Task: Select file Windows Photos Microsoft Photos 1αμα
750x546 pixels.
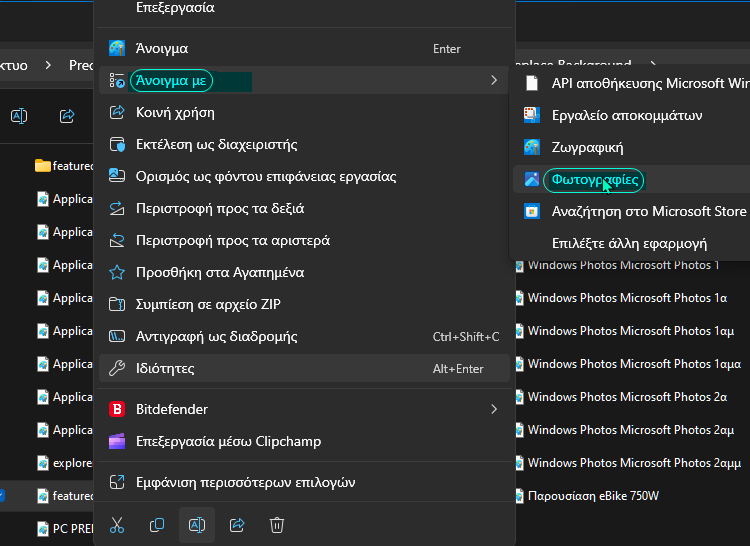Action: (x=634, y=364)
